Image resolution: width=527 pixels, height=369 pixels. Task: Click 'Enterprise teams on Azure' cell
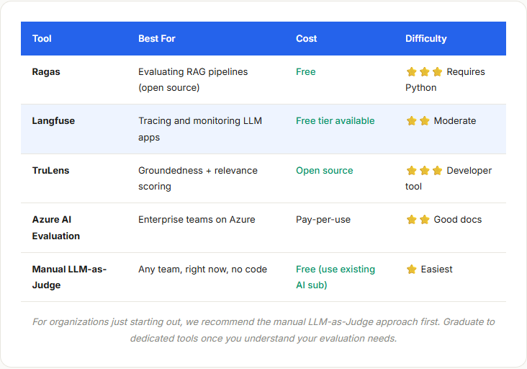197,219
